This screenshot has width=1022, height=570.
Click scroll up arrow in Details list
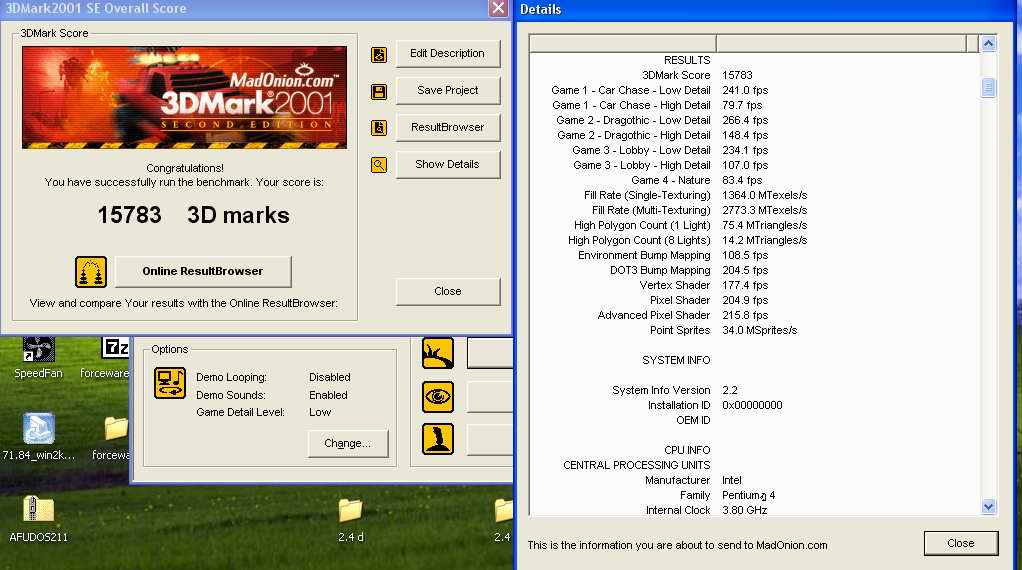[988, 44]
